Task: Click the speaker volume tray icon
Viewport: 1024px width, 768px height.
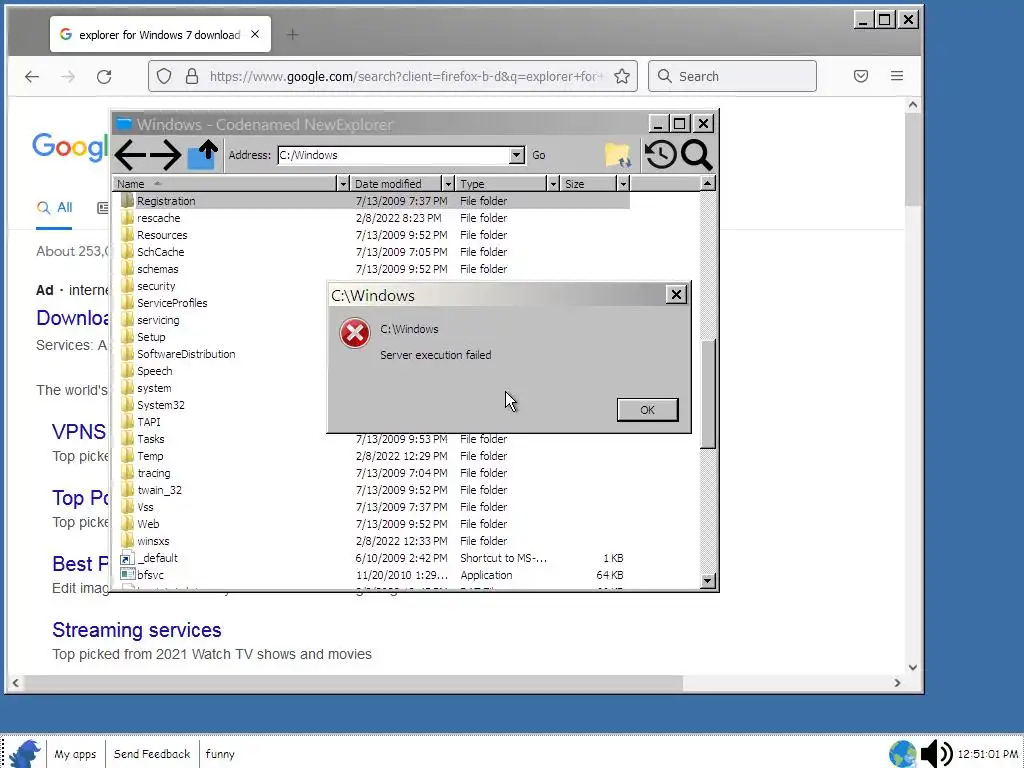Action: tap(936, 754)
